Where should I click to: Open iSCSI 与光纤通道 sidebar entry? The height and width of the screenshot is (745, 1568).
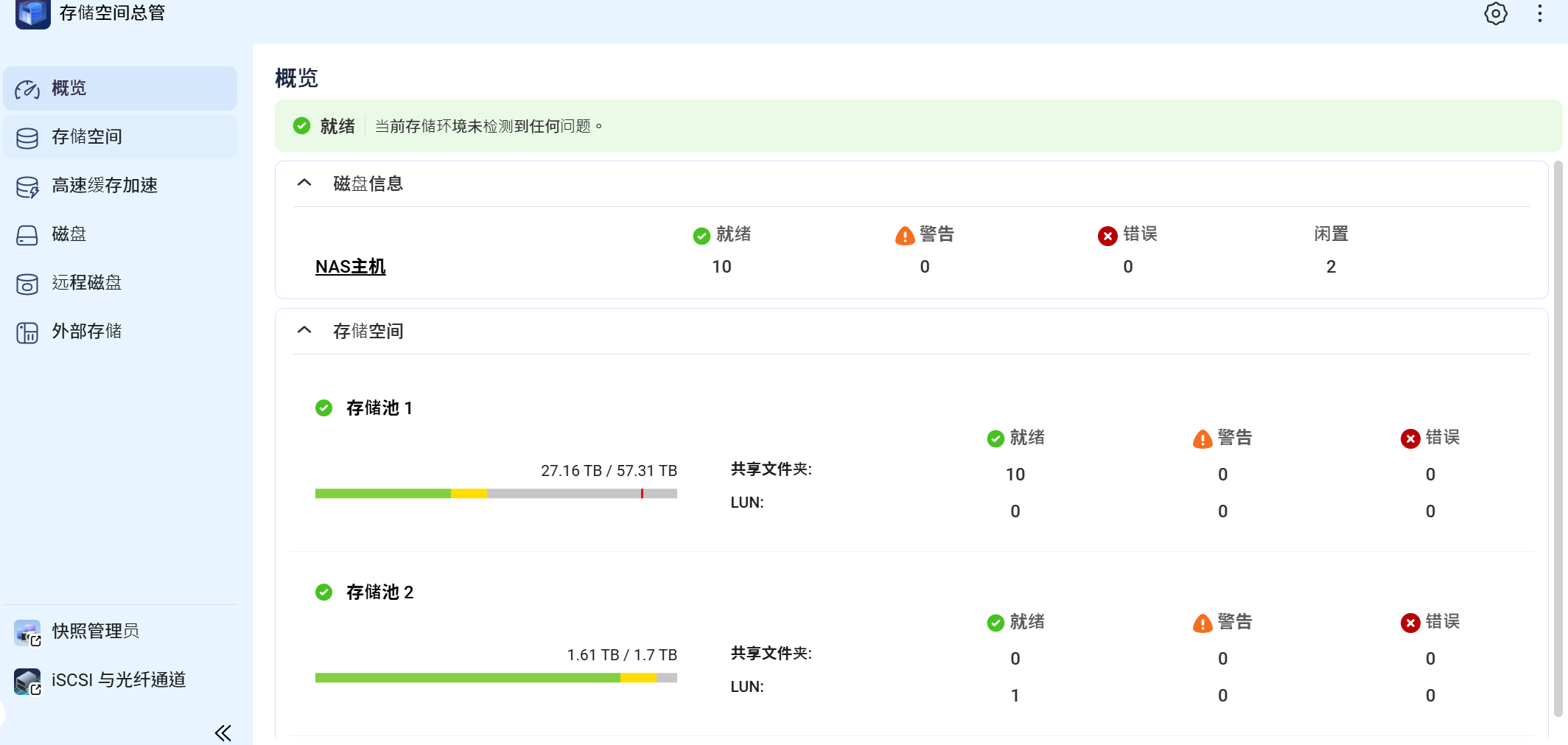(118, 679)
